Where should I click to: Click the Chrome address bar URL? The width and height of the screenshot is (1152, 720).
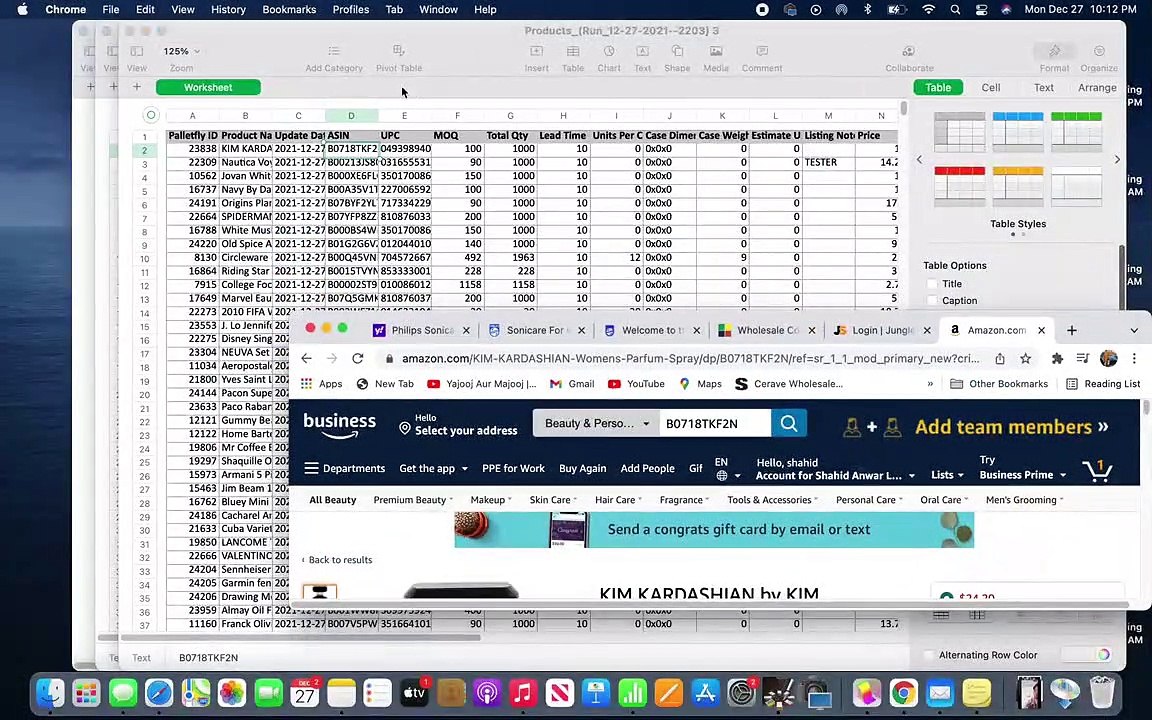pos(691,359)
